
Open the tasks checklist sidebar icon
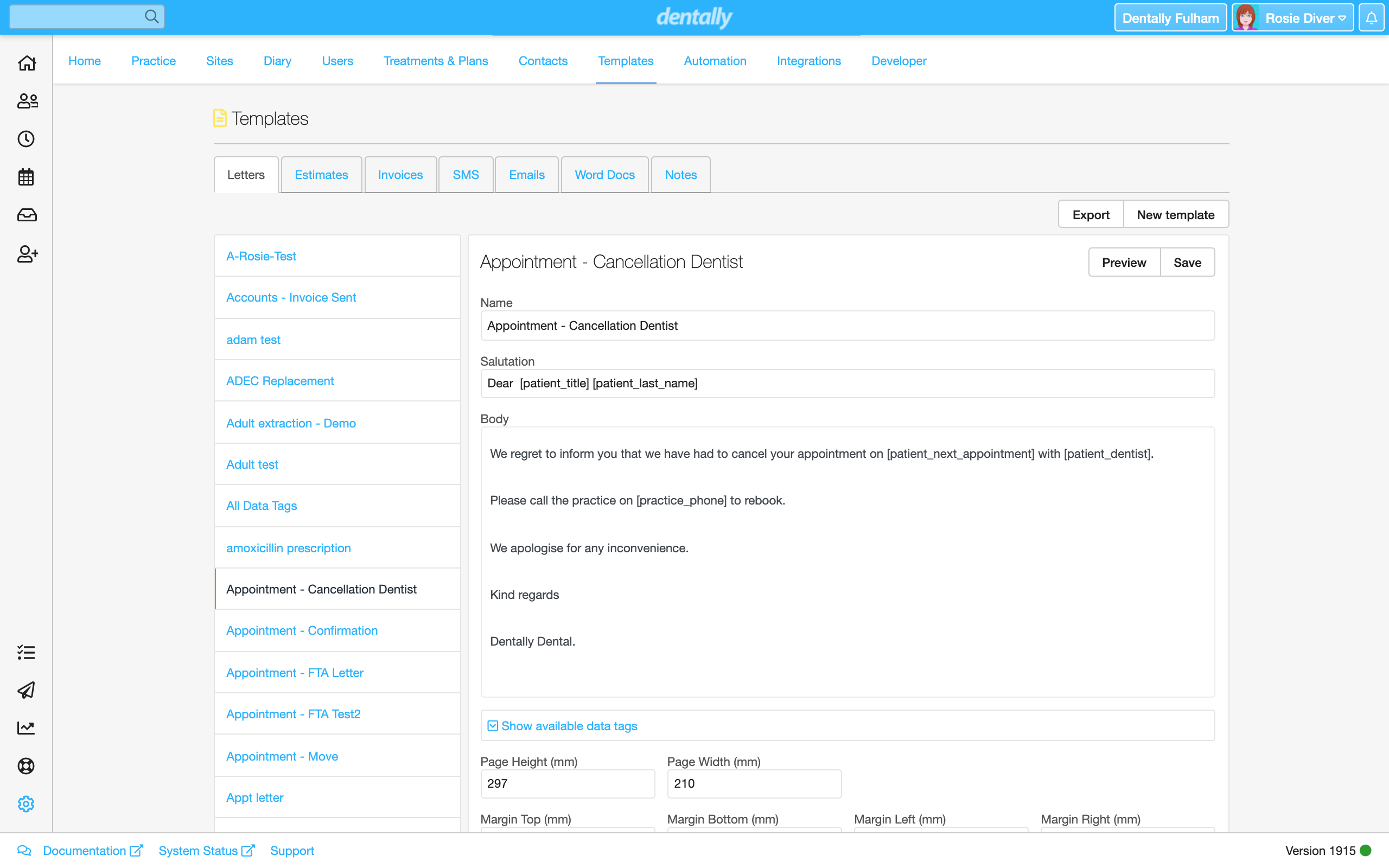[27, 652]
